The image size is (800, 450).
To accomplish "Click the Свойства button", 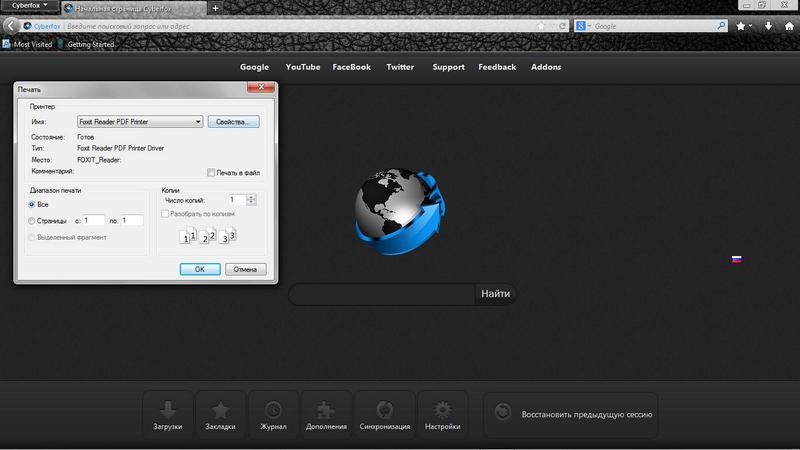I will click(x=233, y=121).
